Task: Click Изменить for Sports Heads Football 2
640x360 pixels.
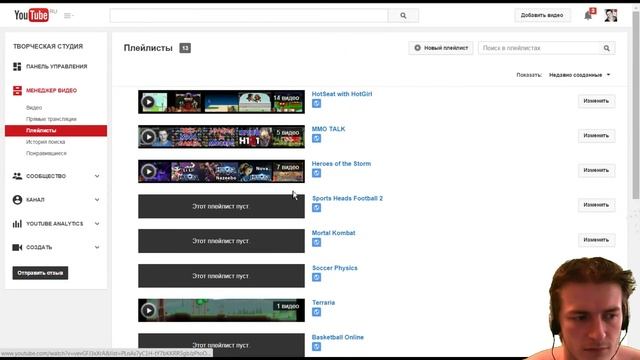Action: (596, 205)
